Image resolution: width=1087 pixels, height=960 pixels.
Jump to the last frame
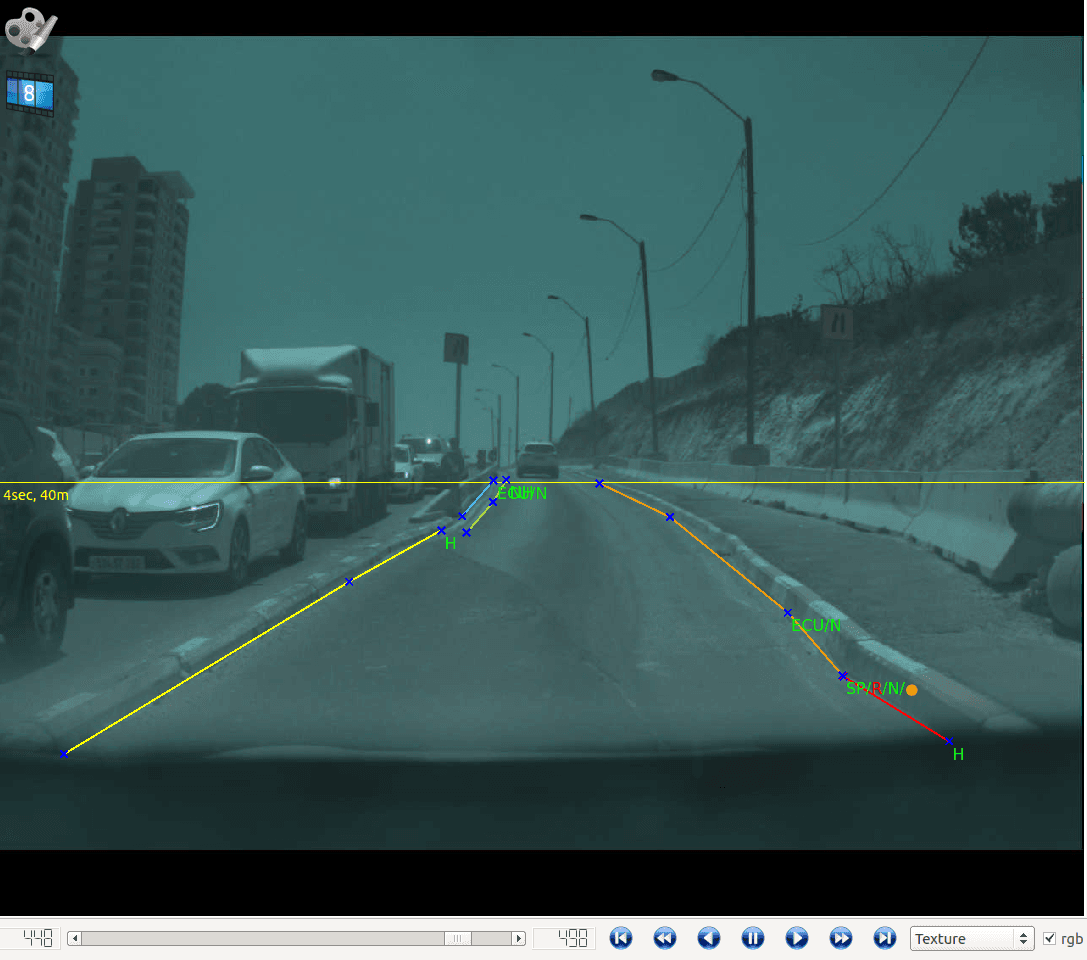click(x=885, y=938)
